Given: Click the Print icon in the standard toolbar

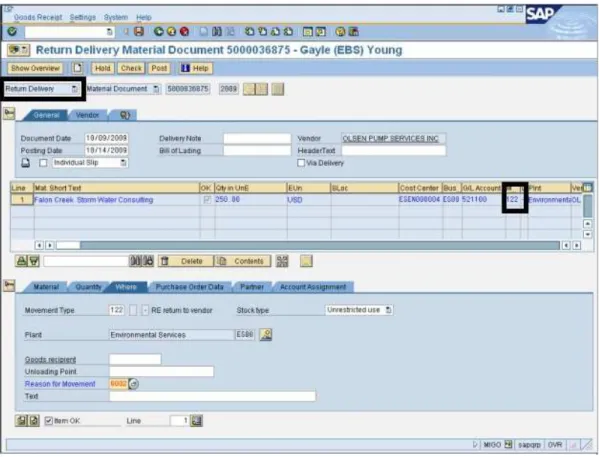Looking at the screenshot, I should [x=204, y=31].
